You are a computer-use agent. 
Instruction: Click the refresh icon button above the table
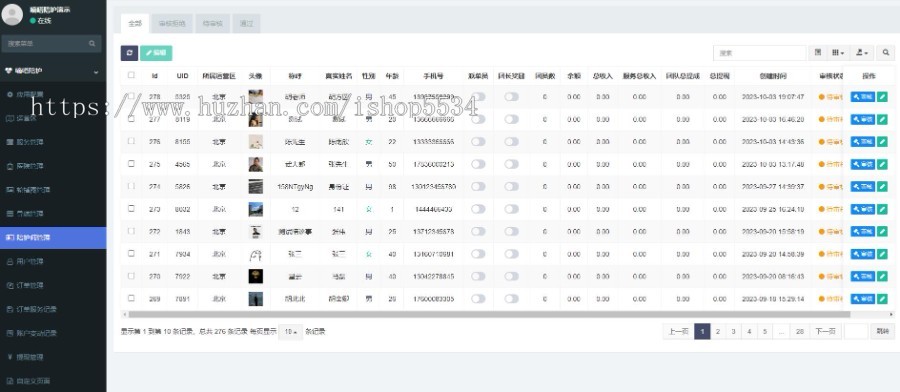pos(129,53)
